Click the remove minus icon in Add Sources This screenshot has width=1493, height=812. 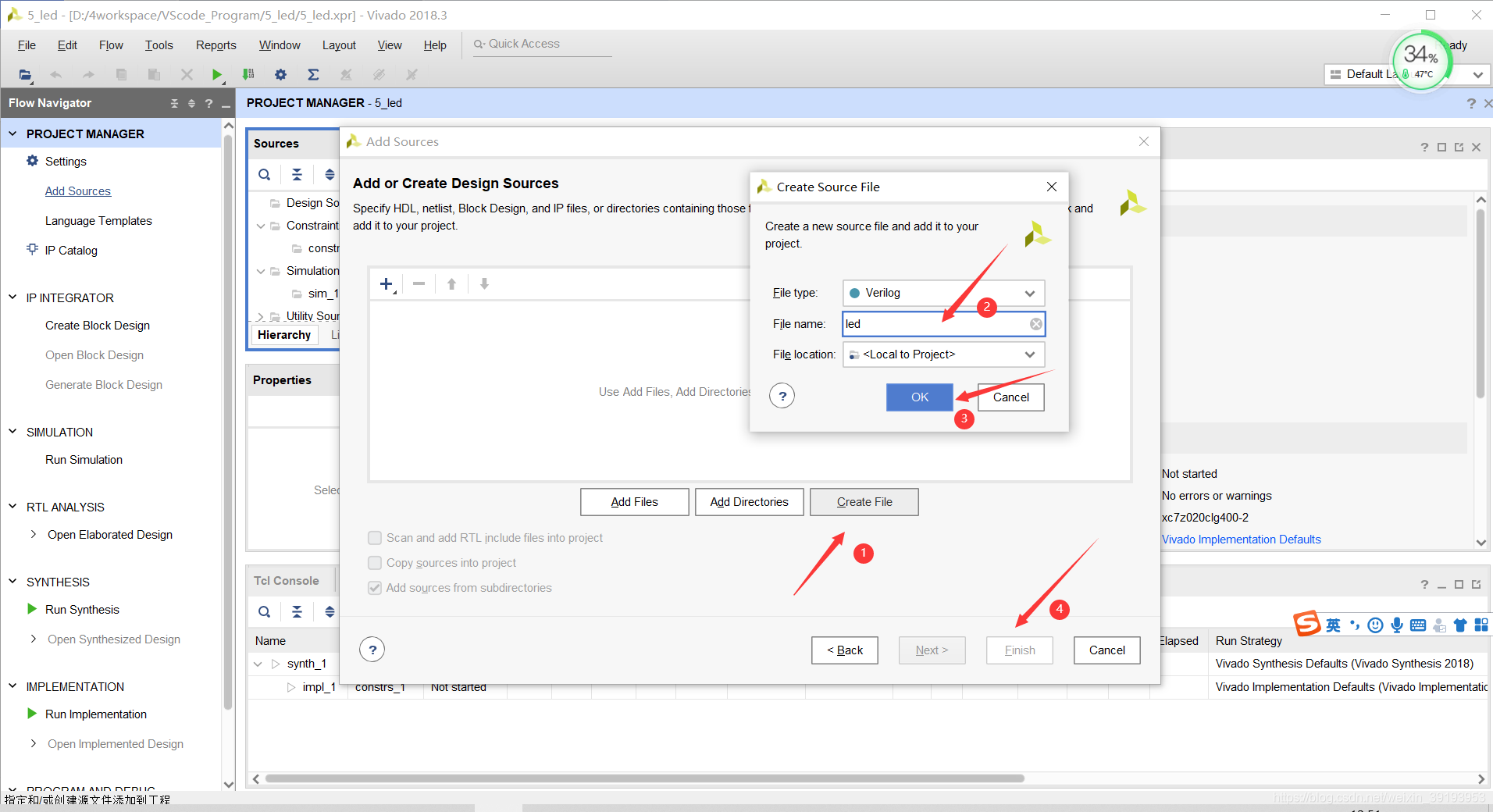419,284
